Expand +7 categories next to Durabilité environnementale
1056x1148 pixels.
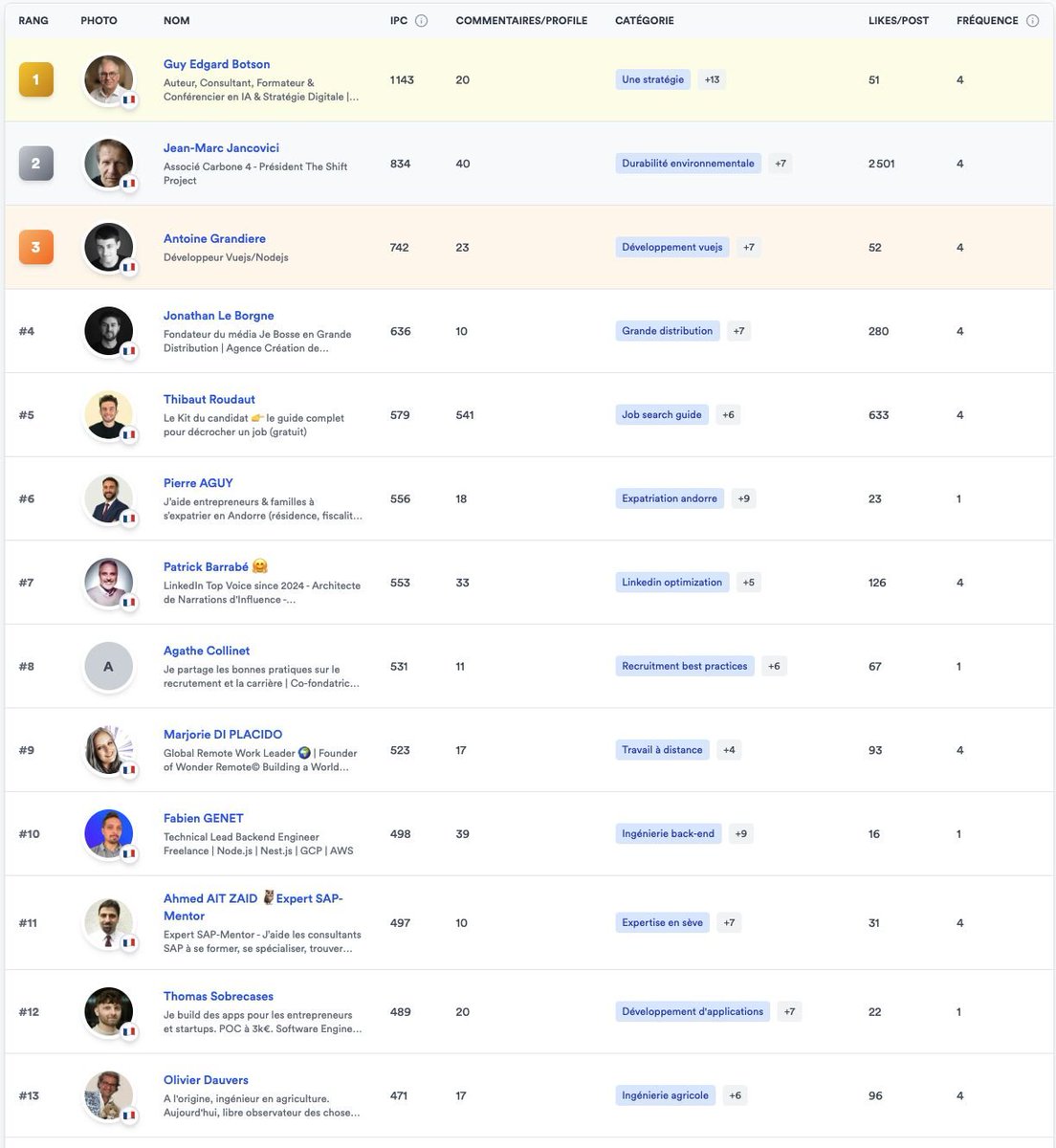tap(781, 164)
